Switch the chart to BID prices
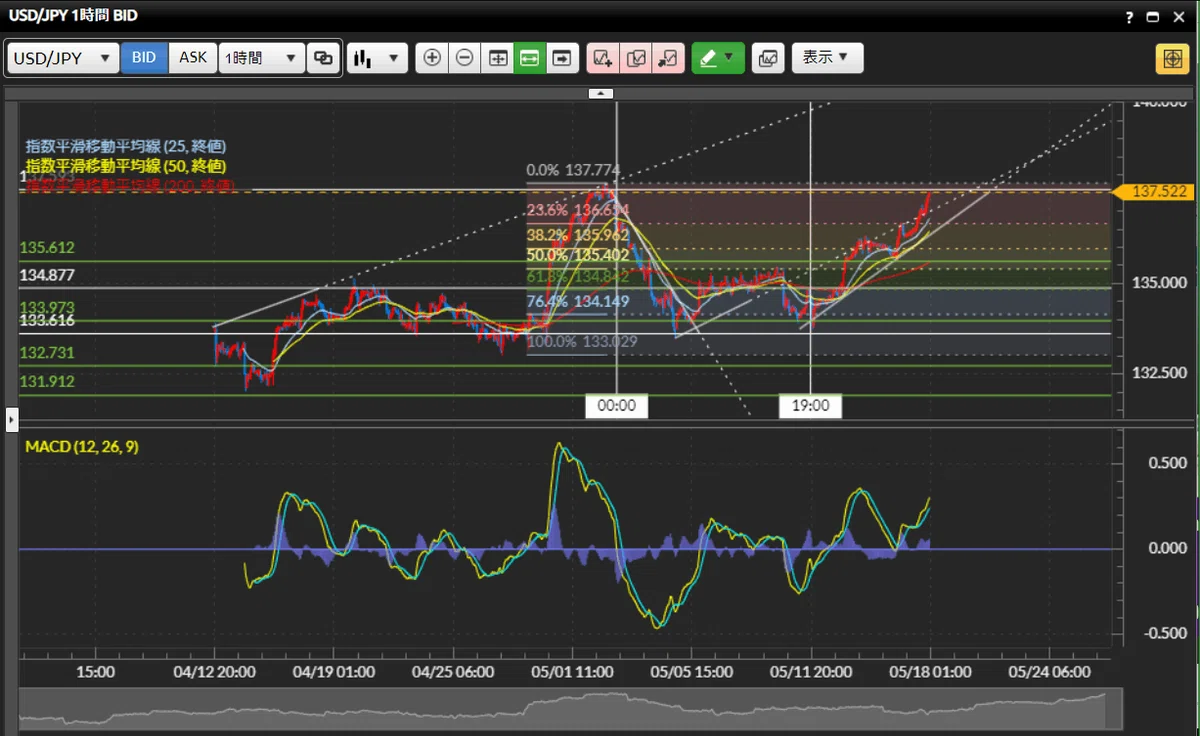The image size is (1200, 736). 144,58
